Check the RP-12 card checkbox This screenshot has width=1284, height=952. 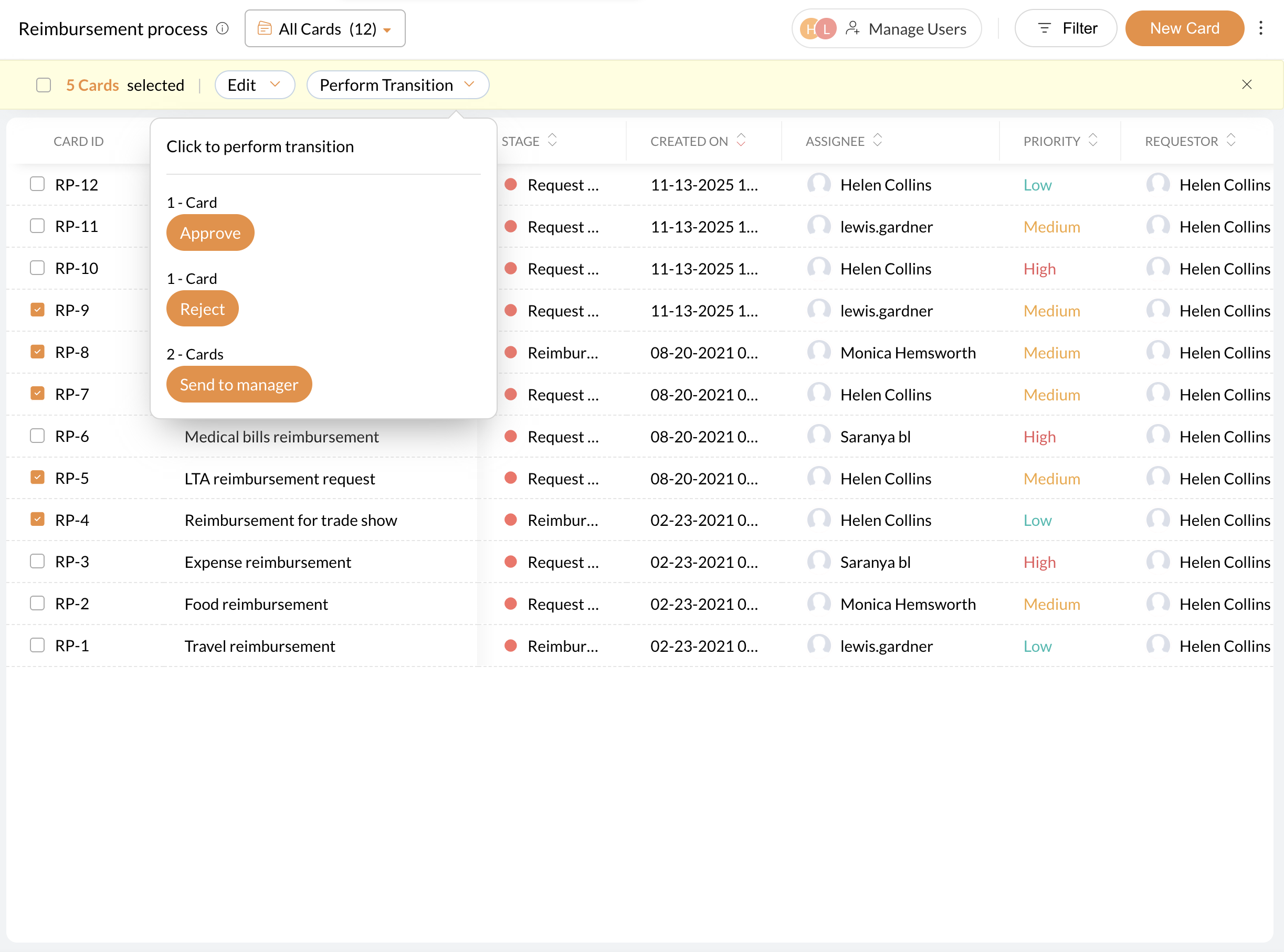click(37, 184)
